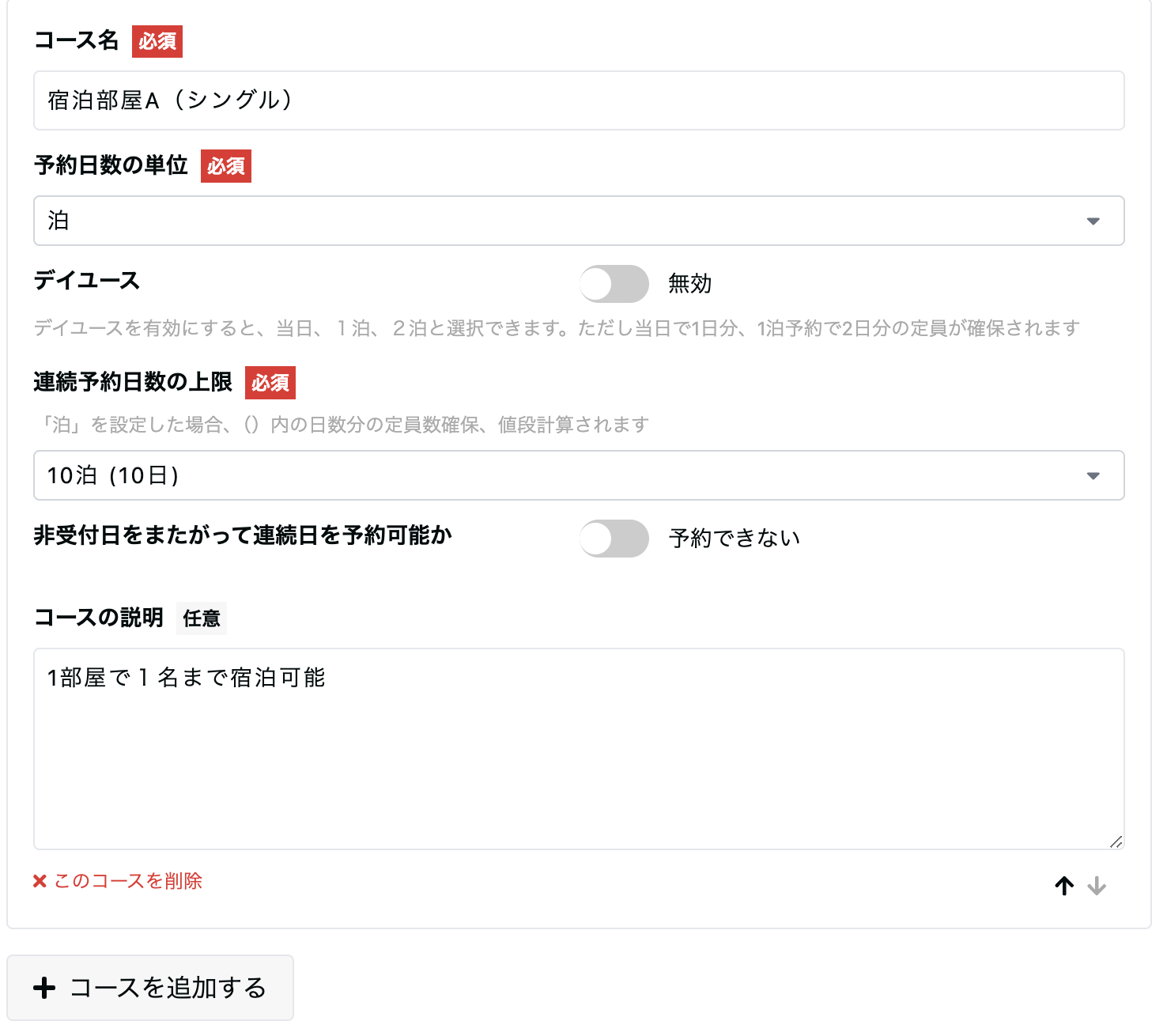Click the plus icon on コースを追加する
The image size is (1167, 1036).
pyautogui.click(x=45, y=987)
